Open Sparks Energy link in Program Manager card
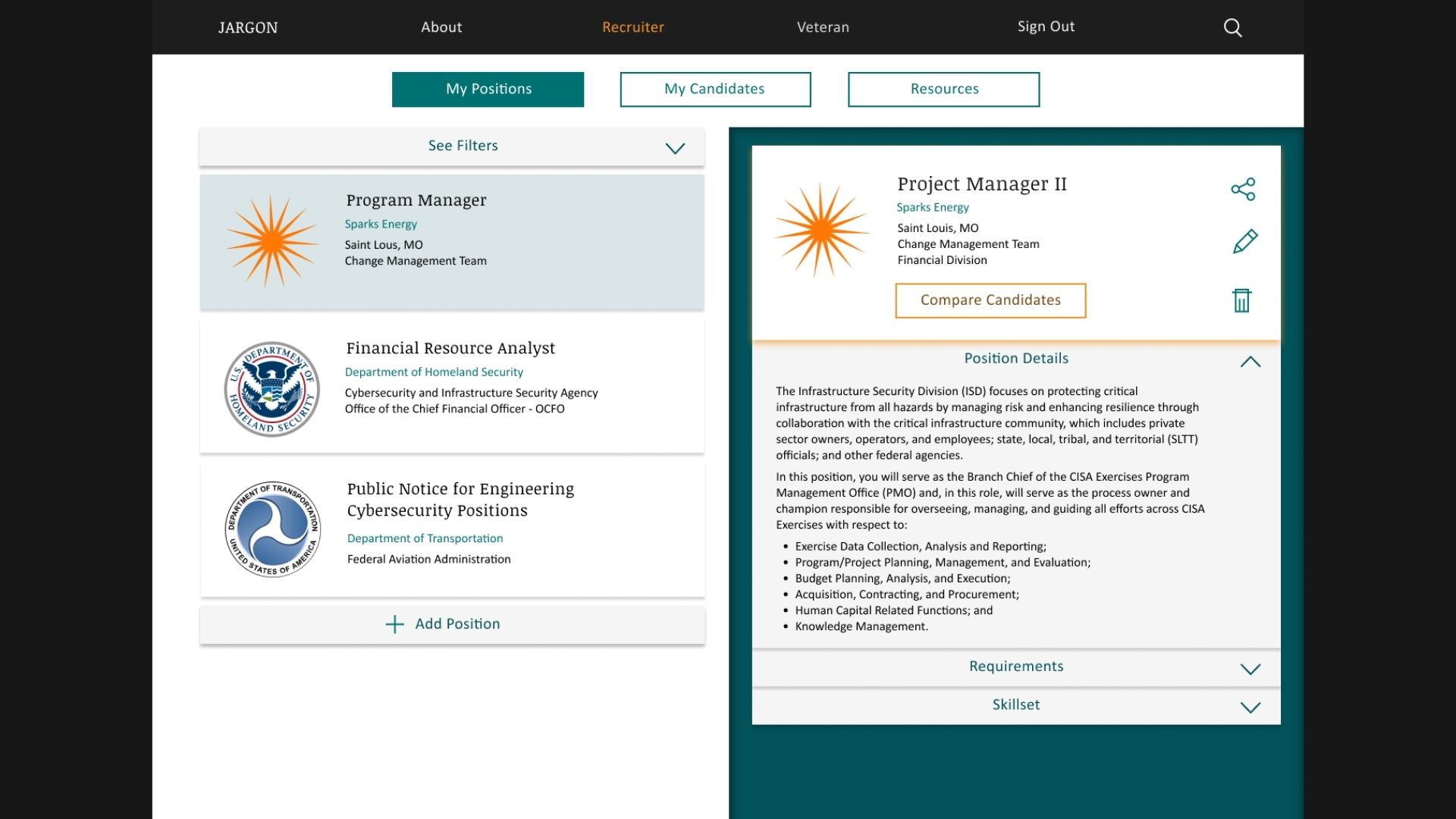Image resolution: width=1456 pixels, height=819 pixels. tap(381, 224)
